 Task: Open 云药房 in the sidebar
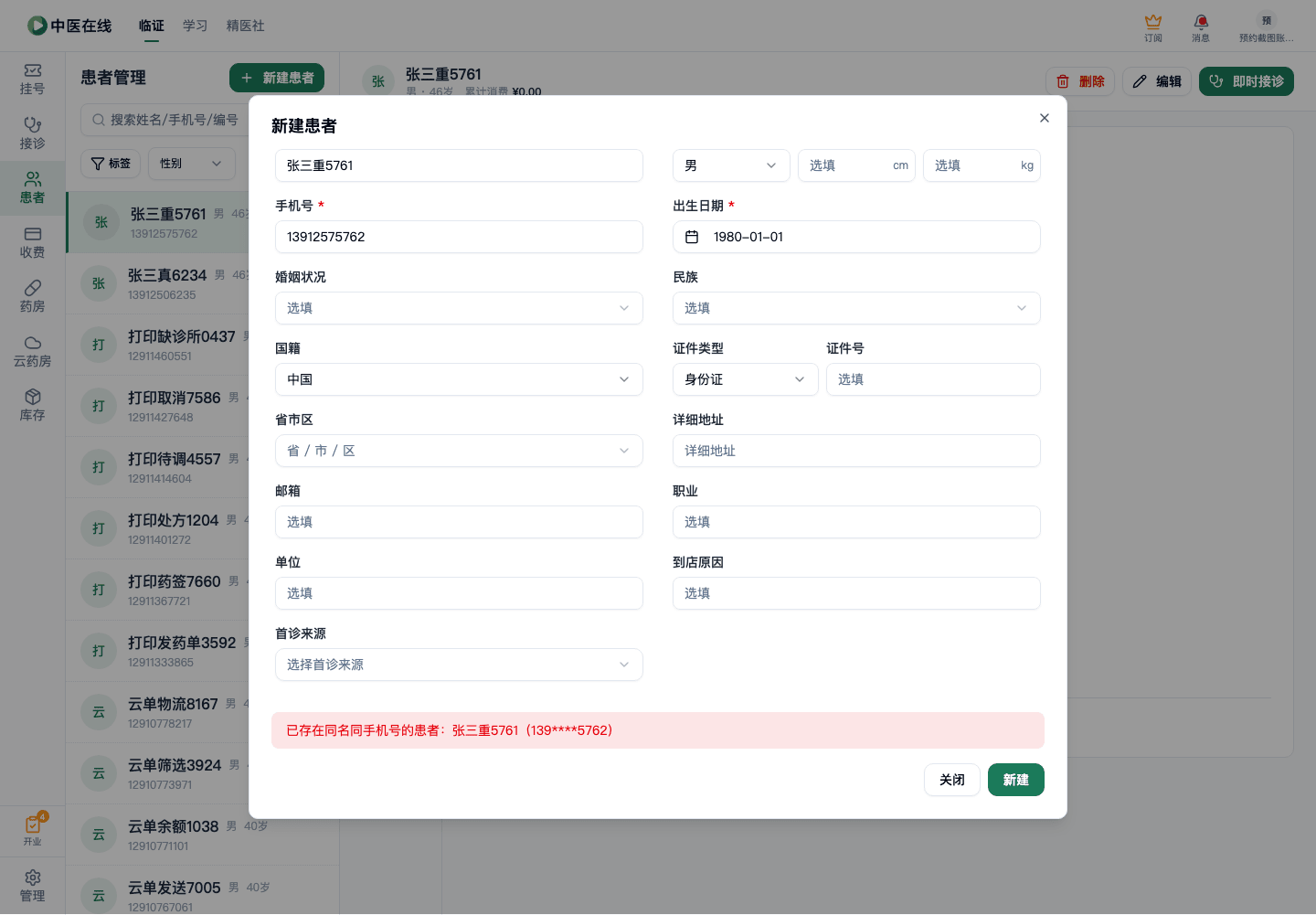pyautogui.click(x=32, y=351)
